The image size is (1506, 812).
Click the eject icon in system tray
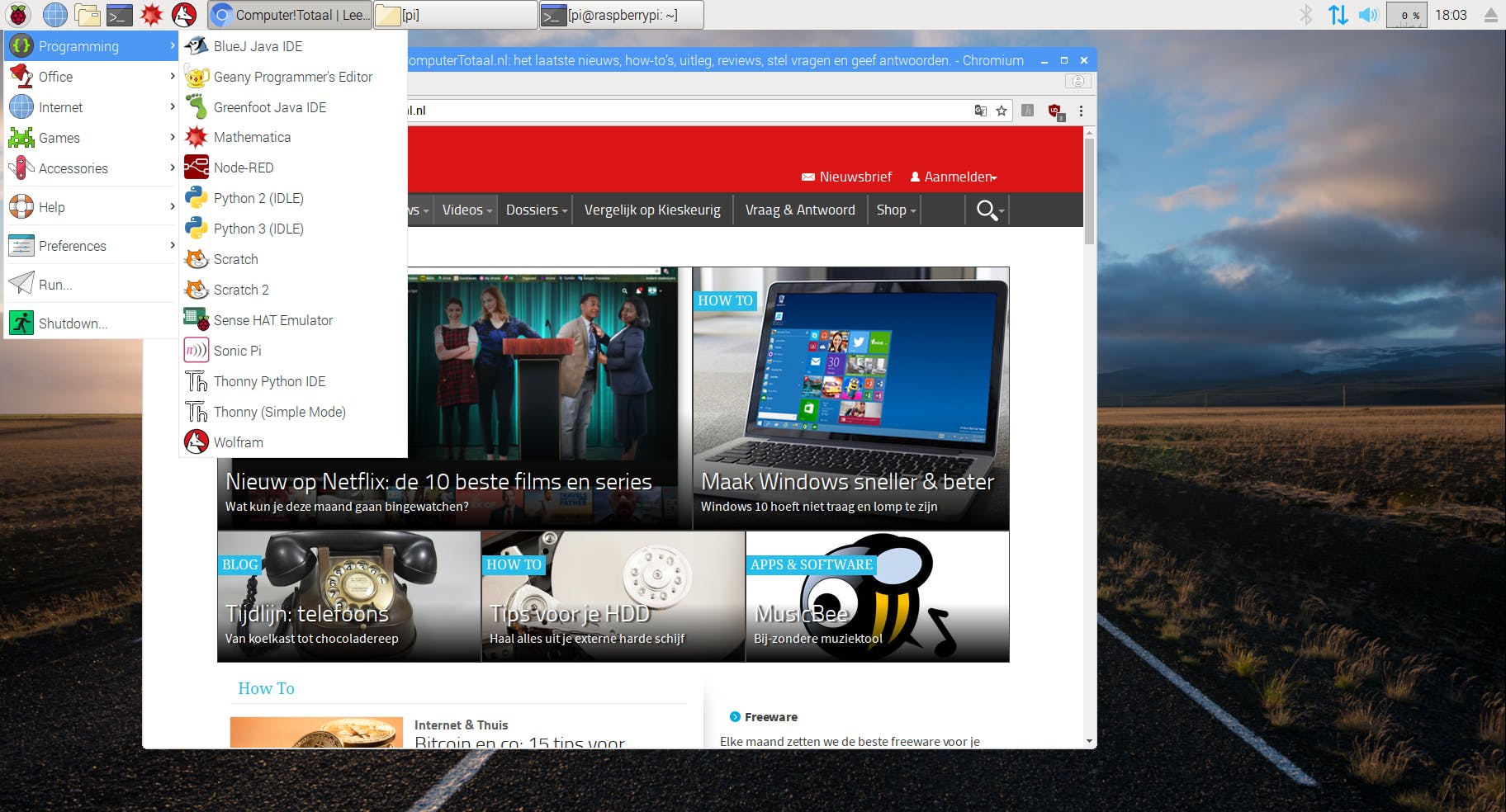tap(1491, 15)
